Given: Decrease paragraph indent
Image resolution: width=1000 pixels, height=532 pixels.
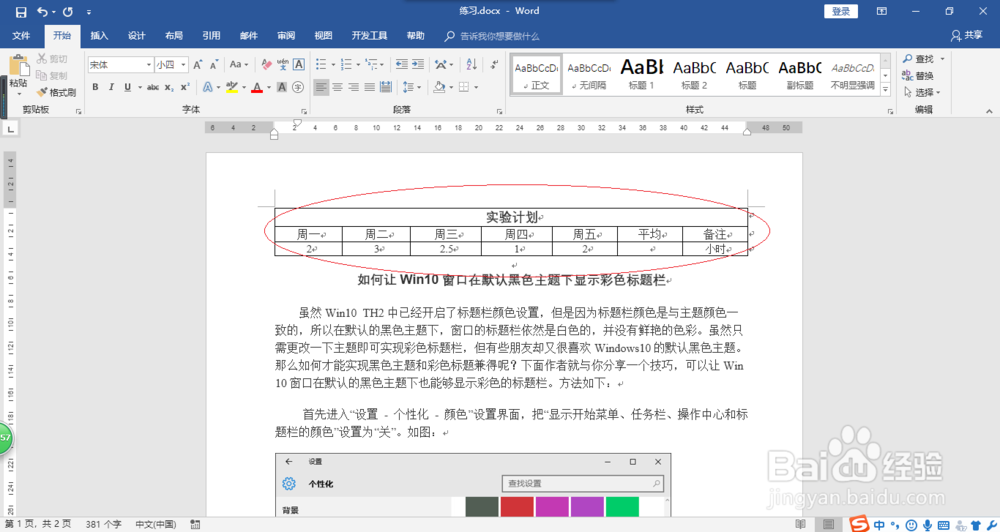Looking at the screenshot, I should (402, 64).
